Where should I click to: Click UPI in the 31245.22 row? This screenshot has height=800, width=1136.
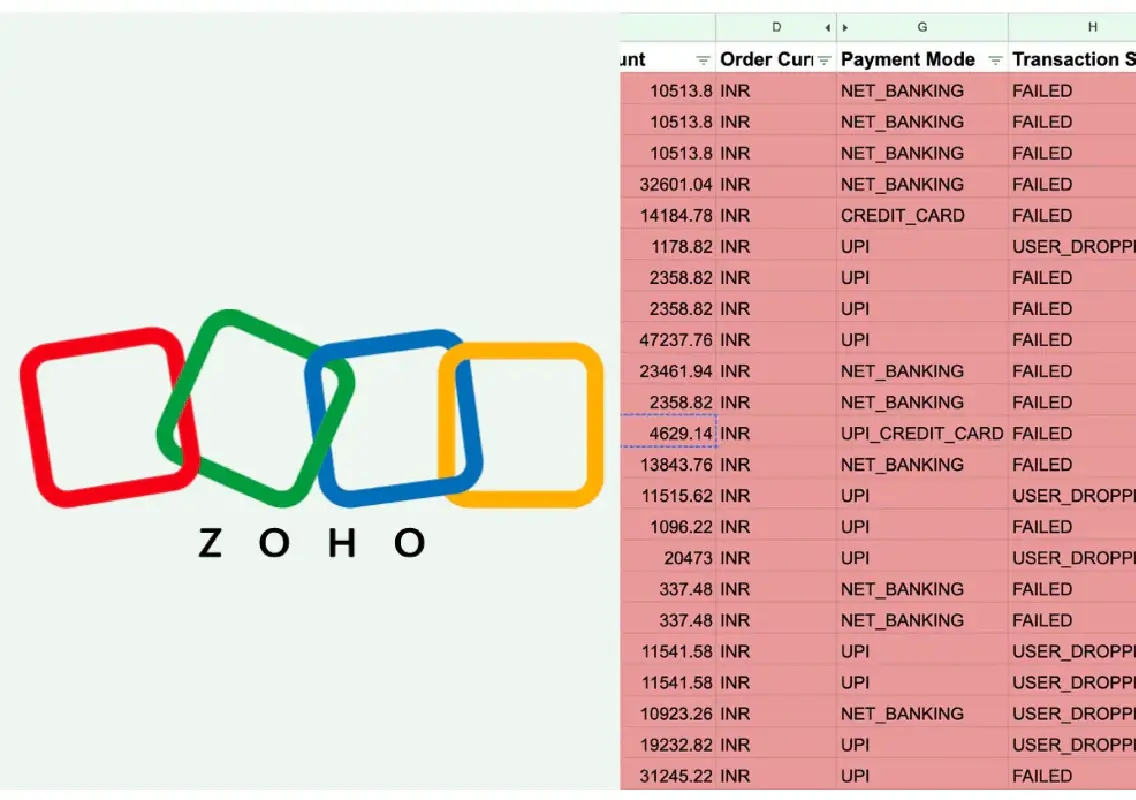(x=922, y=776)
